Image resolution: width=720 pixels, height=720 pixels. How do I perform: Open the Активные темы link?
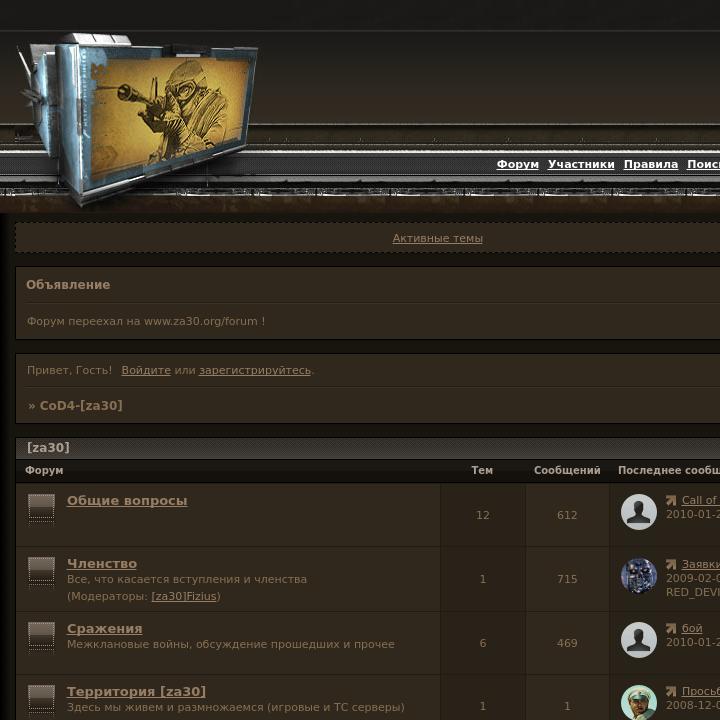point(437,238)
